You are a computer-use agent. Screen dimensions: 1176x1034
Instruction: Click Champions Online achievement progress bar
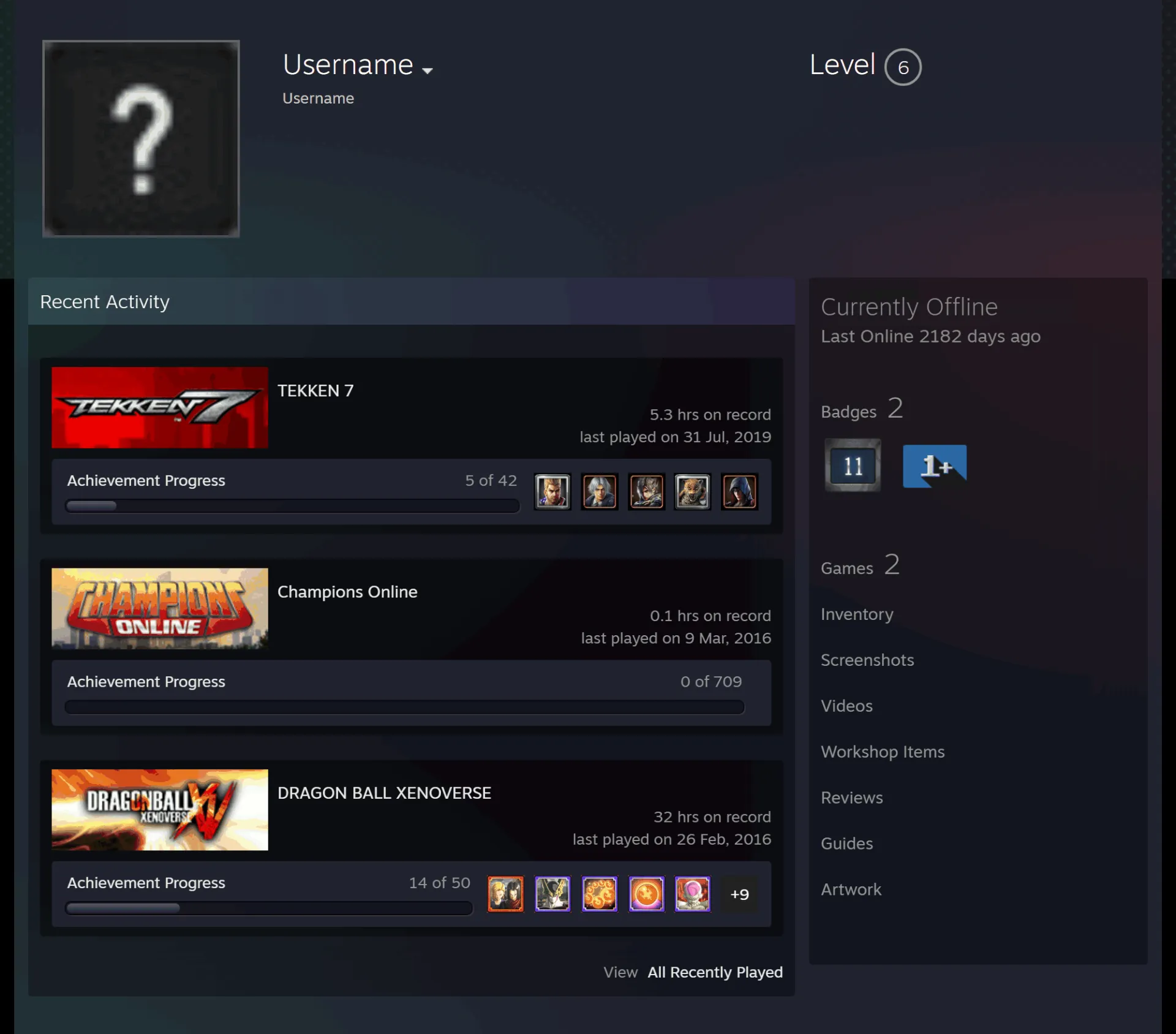pyautogui.click(x=404, y=707)
